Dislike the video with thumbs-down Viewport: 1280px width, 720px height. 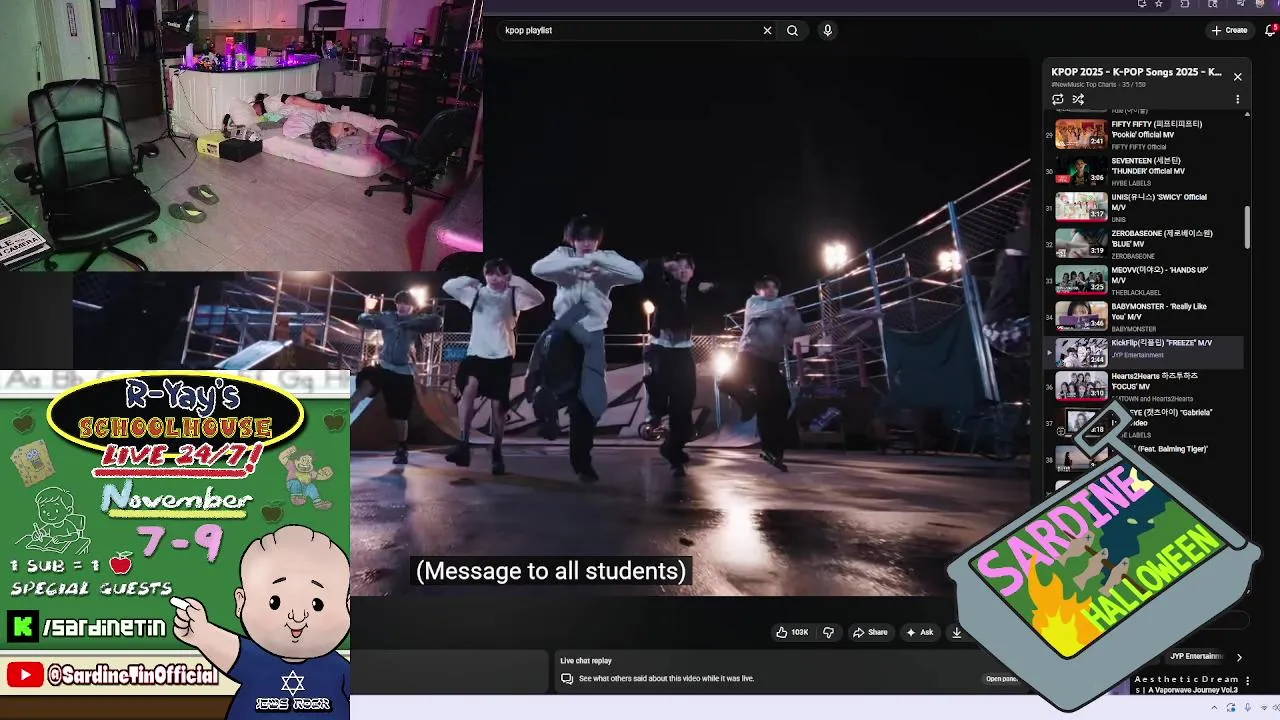tap(828, 632)
